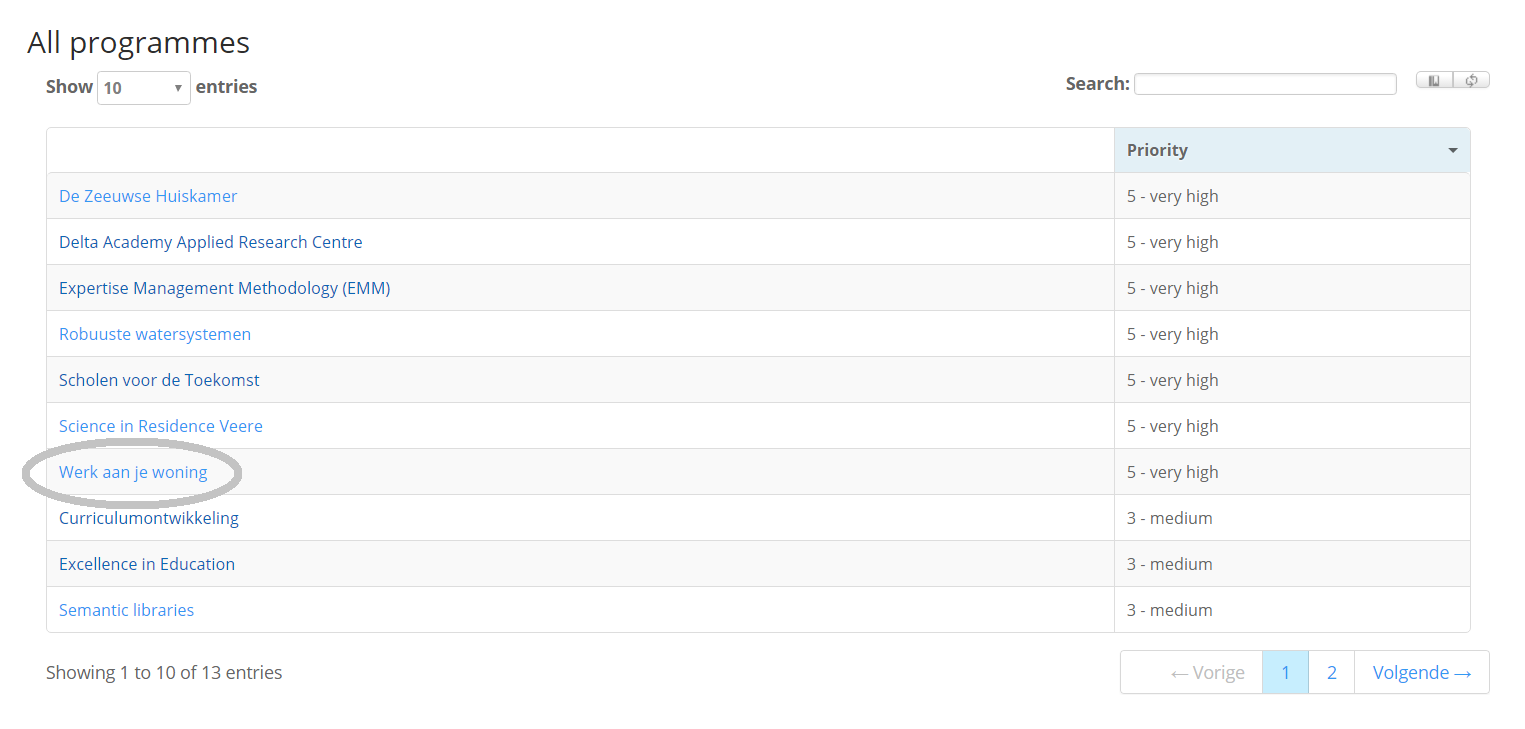Open the Werk aan je woning link

(133, 472)
